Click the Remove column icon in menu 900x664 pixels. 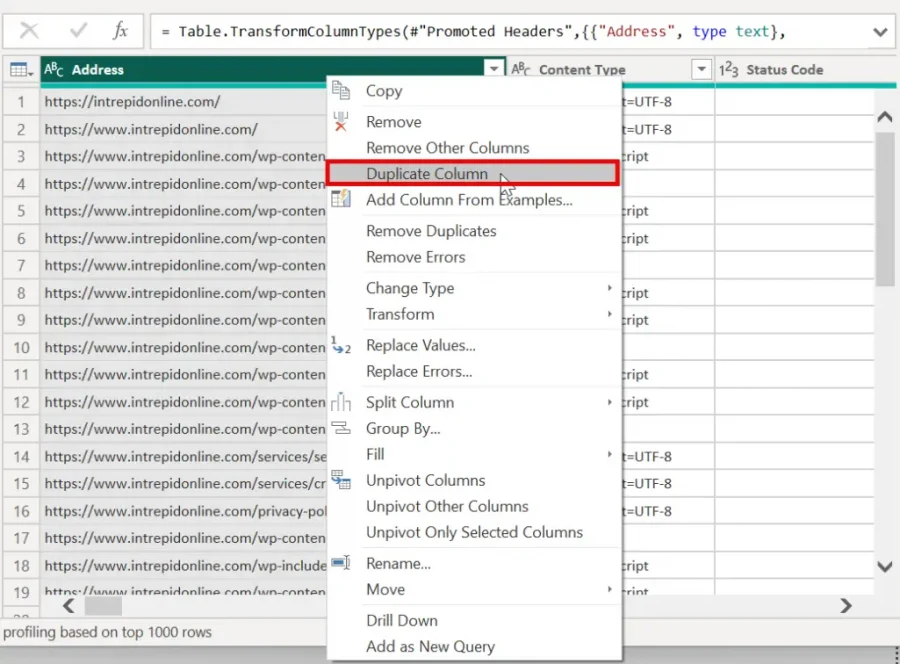coord(341,122)
